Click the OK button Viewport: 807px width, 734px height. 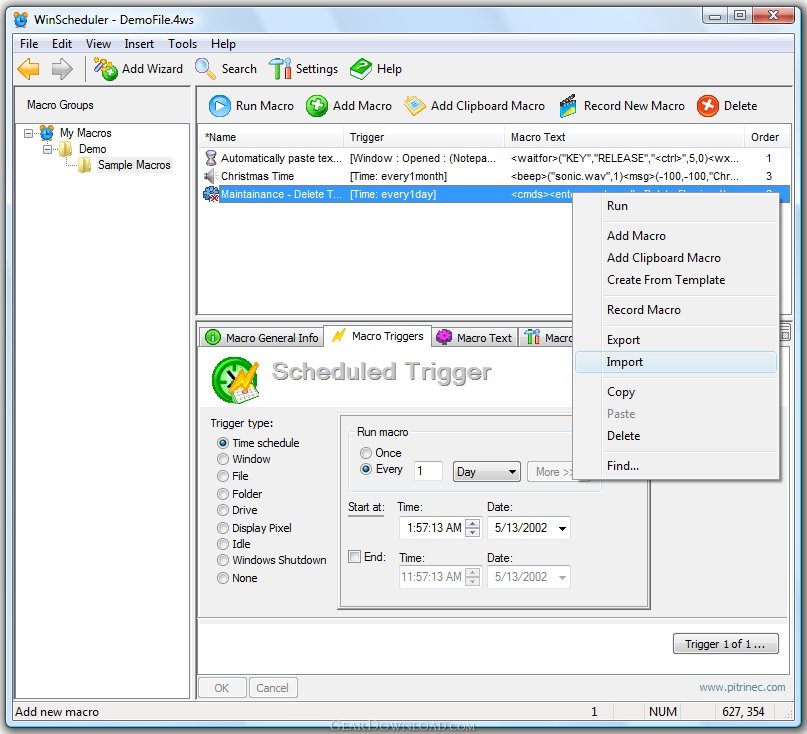point(221,688)
